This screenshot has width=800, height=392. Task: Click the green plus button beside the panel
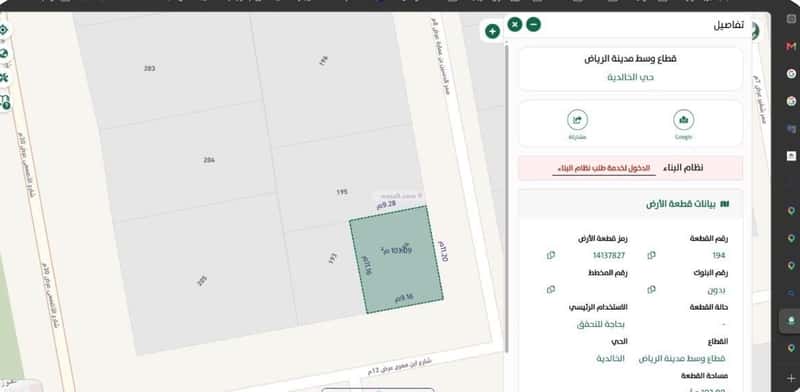coord(492,32)
